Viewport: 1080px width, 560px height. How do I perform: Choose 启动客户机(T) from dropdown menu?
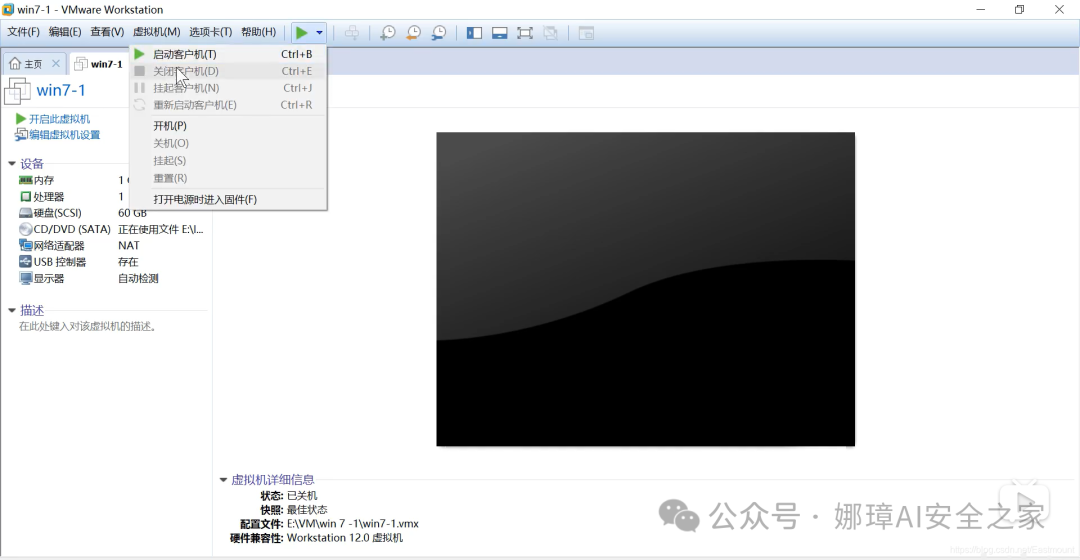click(228, 54)
